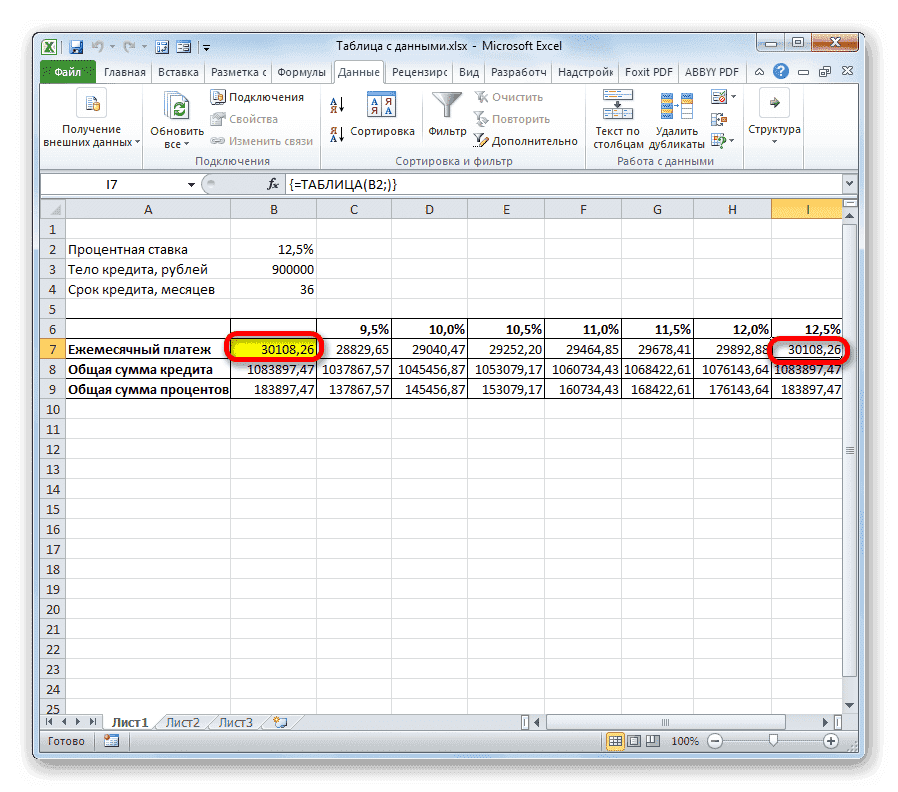Viewport: 898px width, 792px height.
Task: Click the Insert Function fx button
Action: click(272, 184)
